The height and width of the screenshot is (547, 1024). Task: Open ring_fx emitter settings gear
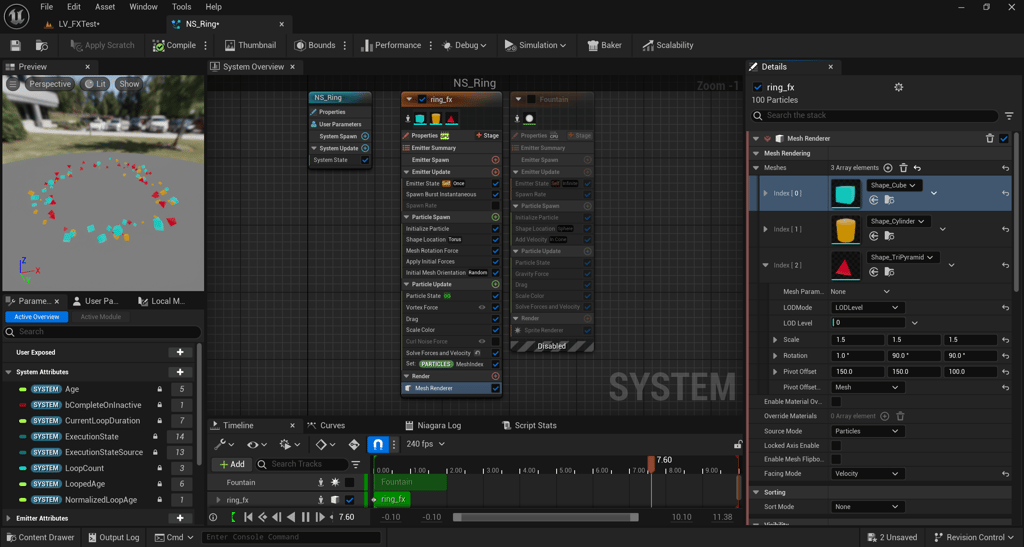tap(898, 88)
